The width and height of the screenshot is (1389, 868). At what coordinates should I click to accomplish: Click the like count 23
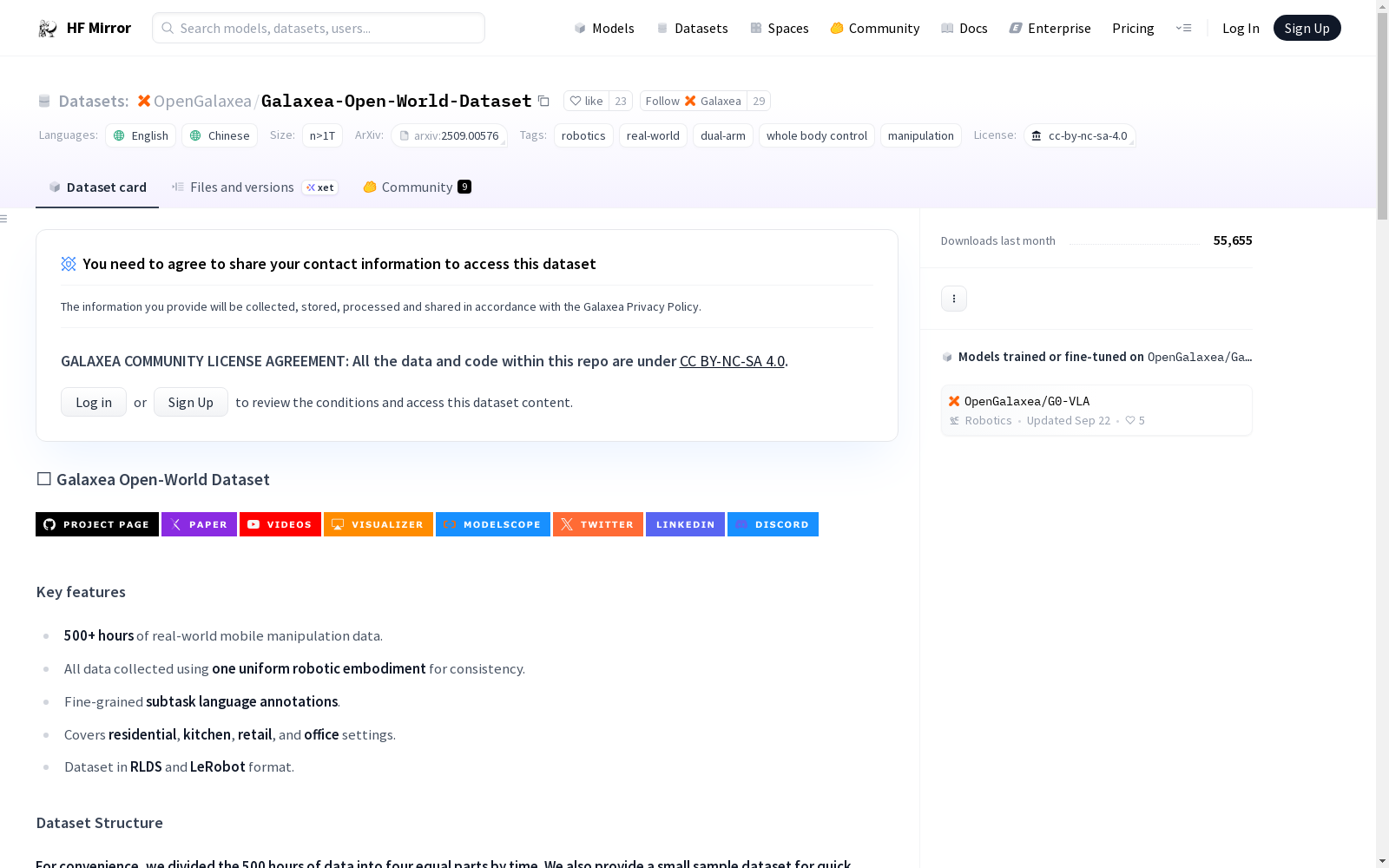[621, 101]
